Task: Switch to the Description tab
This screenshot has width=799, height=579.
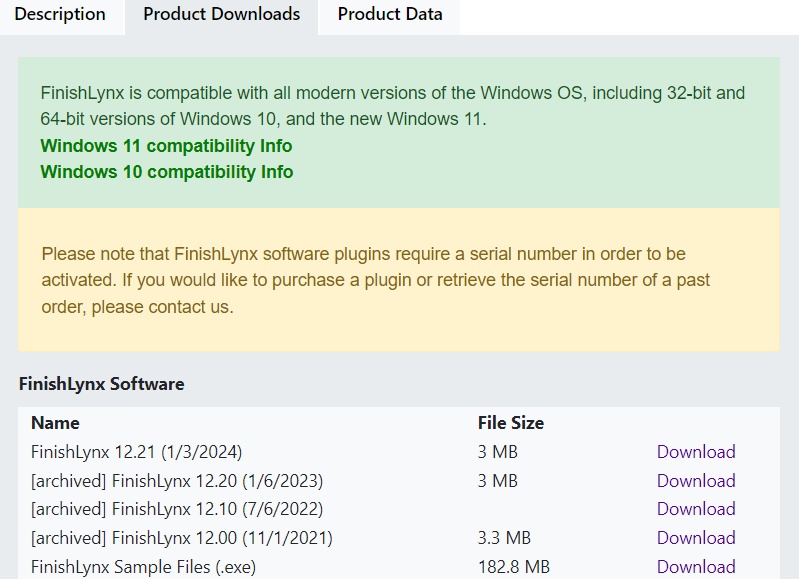Action: 60,15
